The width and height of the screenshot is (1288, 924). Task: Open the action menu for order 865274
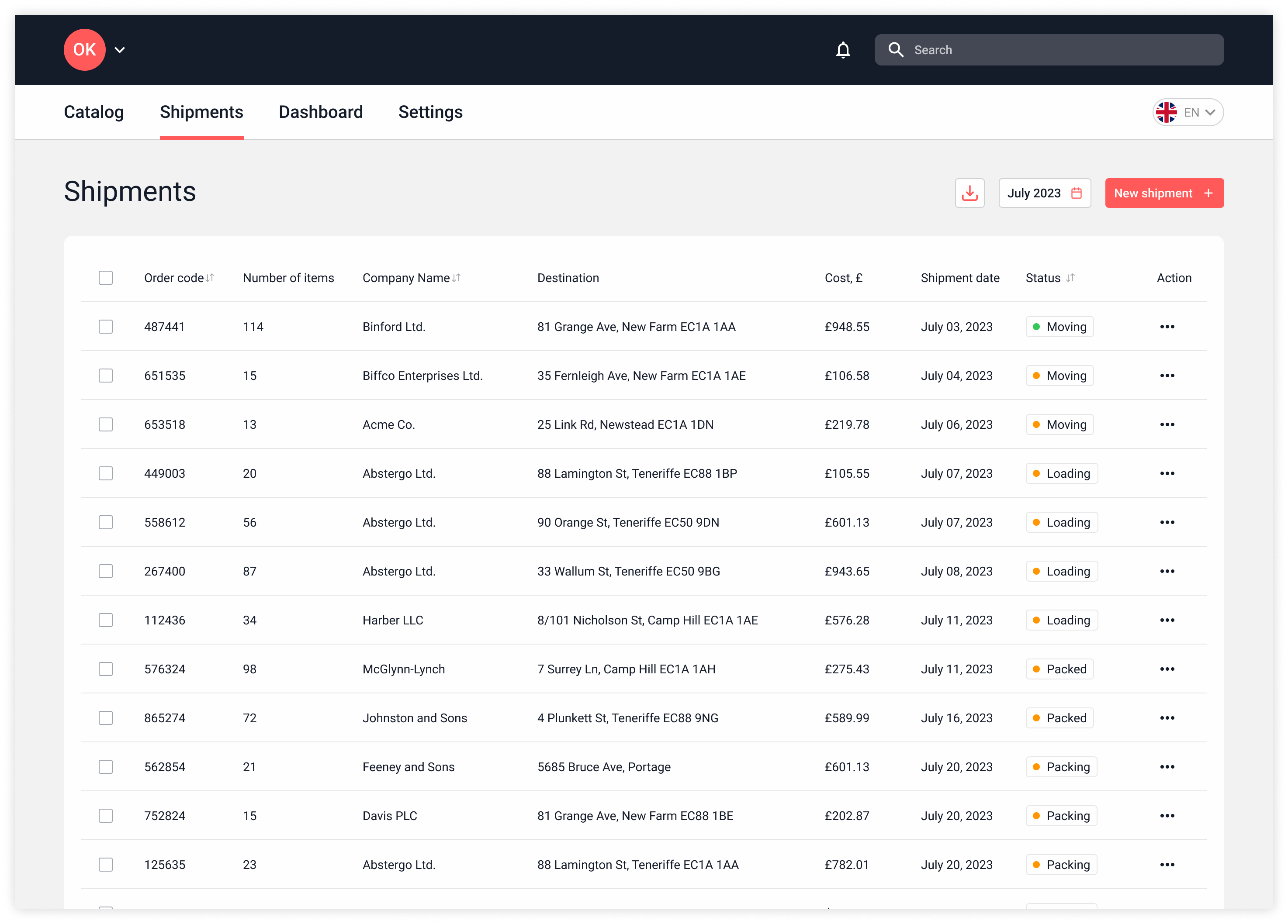pyautogui.click(x=1167, y=718)
